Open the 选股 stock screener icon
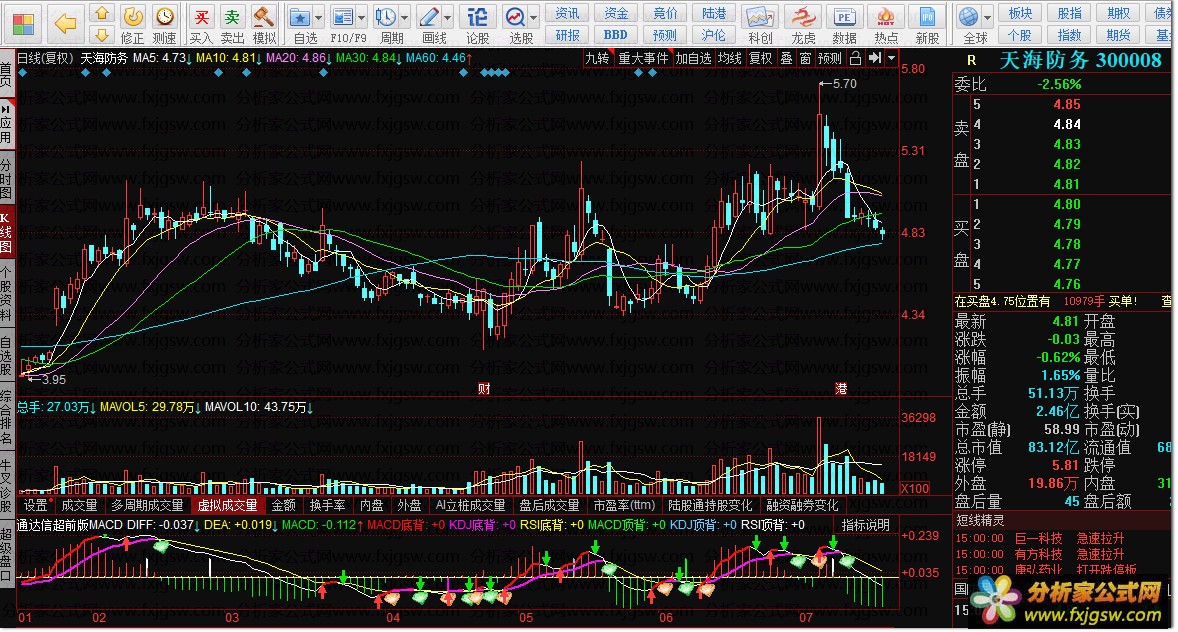 (516, 17)
